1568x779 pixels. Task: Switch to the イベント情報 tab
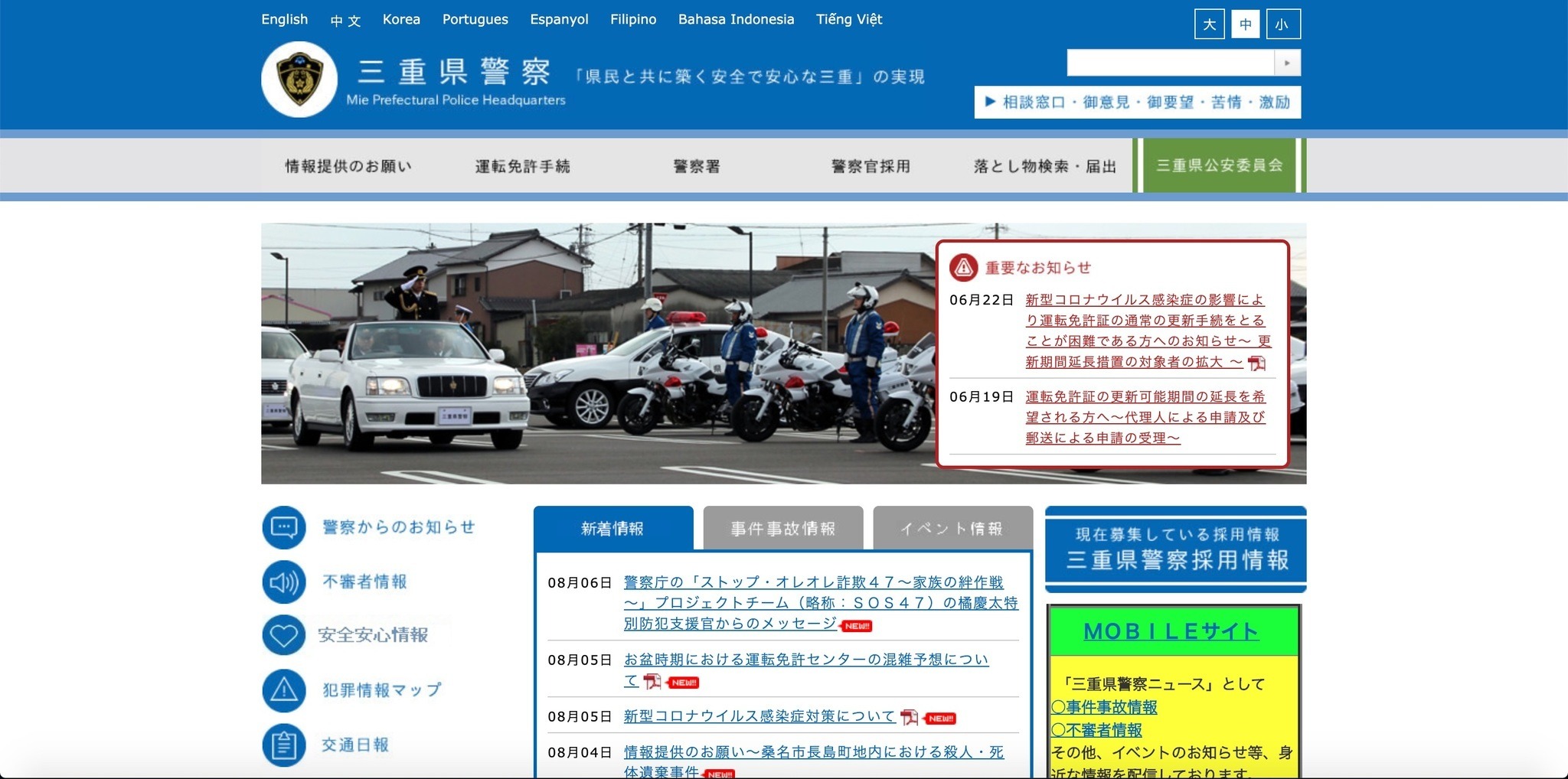952,528
